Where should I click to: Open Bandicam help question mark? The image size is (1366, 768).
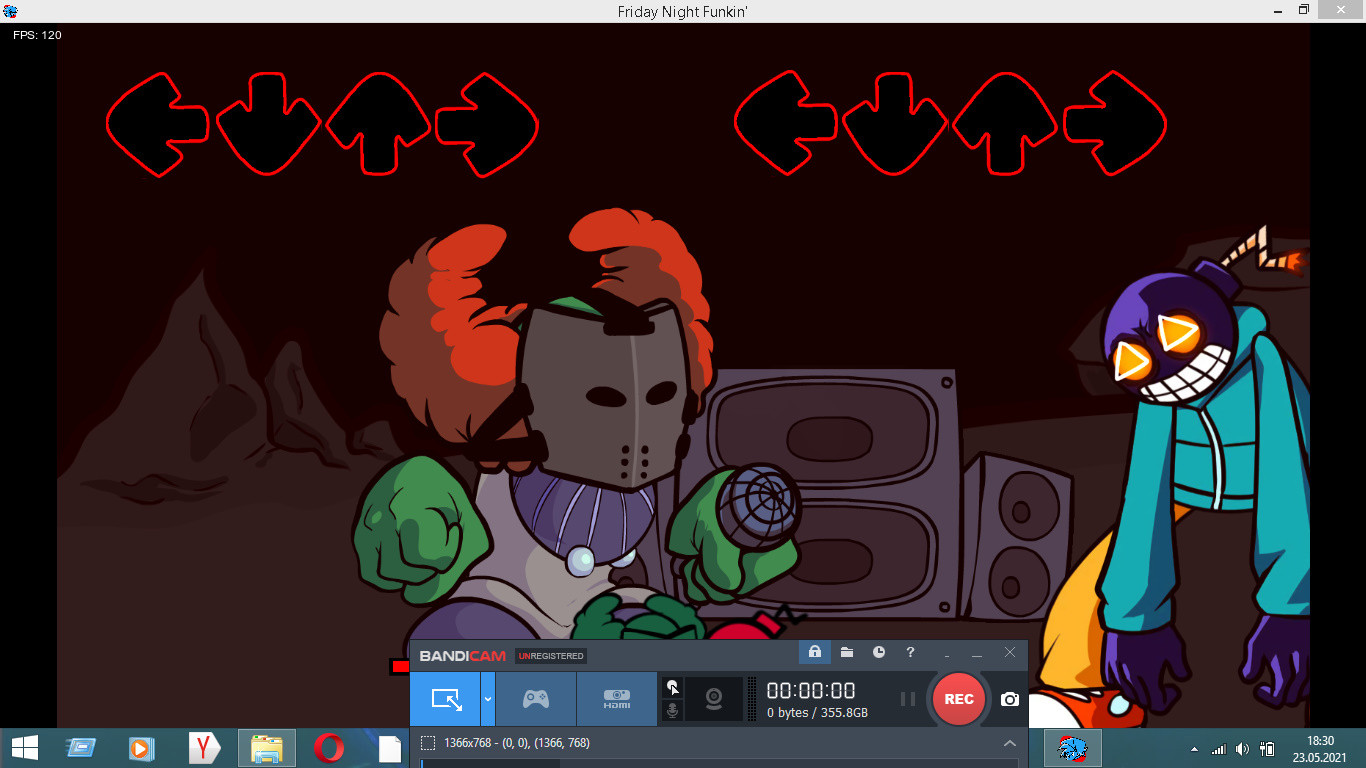click(x=910, y=652)
